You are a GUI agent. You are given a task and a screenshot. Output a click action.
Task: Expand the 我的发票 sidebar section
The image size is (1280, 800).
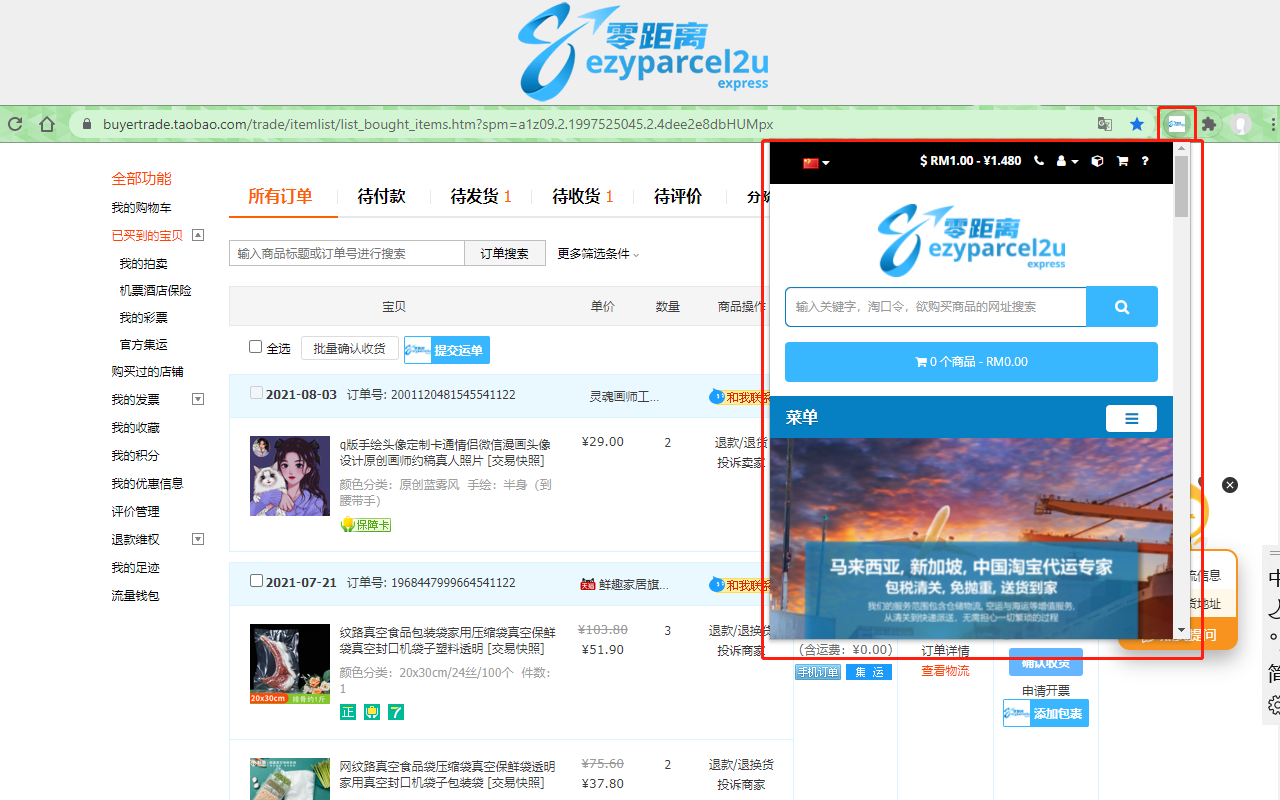(198, 399)
